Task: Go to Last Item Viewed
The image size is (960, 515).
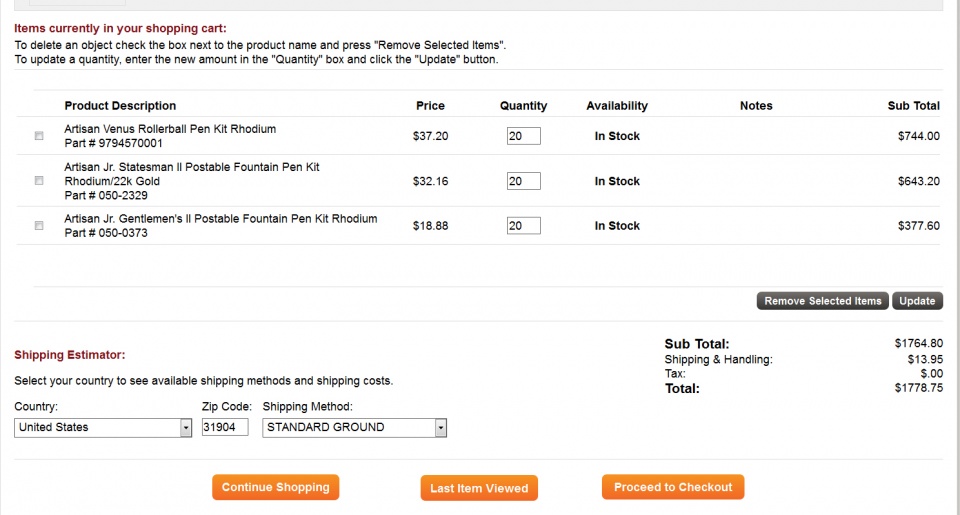Action: [x=479, y=488]
